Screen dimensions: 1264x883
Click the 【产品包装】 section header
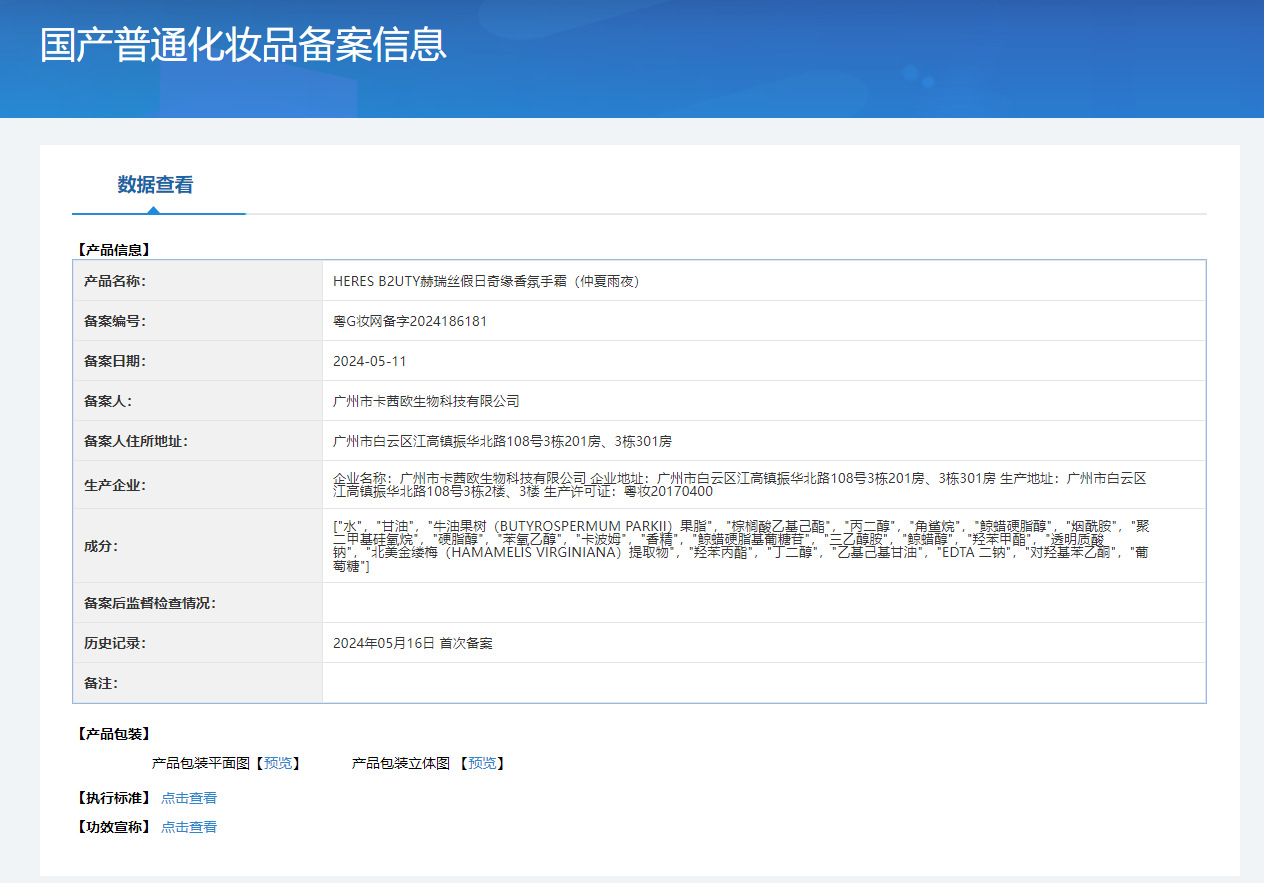coord(114,734)
